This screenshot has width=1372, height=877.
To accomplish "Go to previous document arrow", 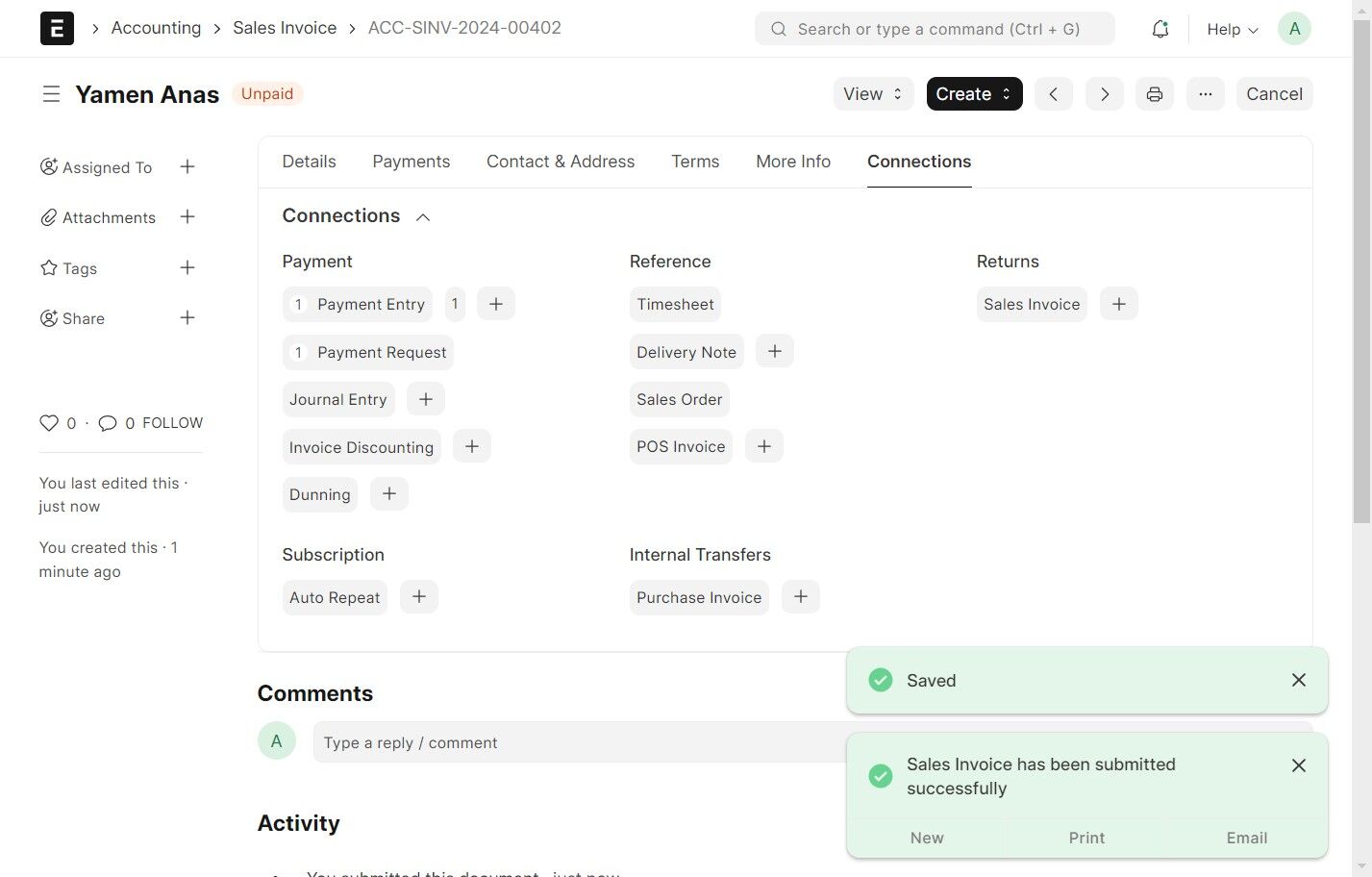I will (x=1054, y=94).
